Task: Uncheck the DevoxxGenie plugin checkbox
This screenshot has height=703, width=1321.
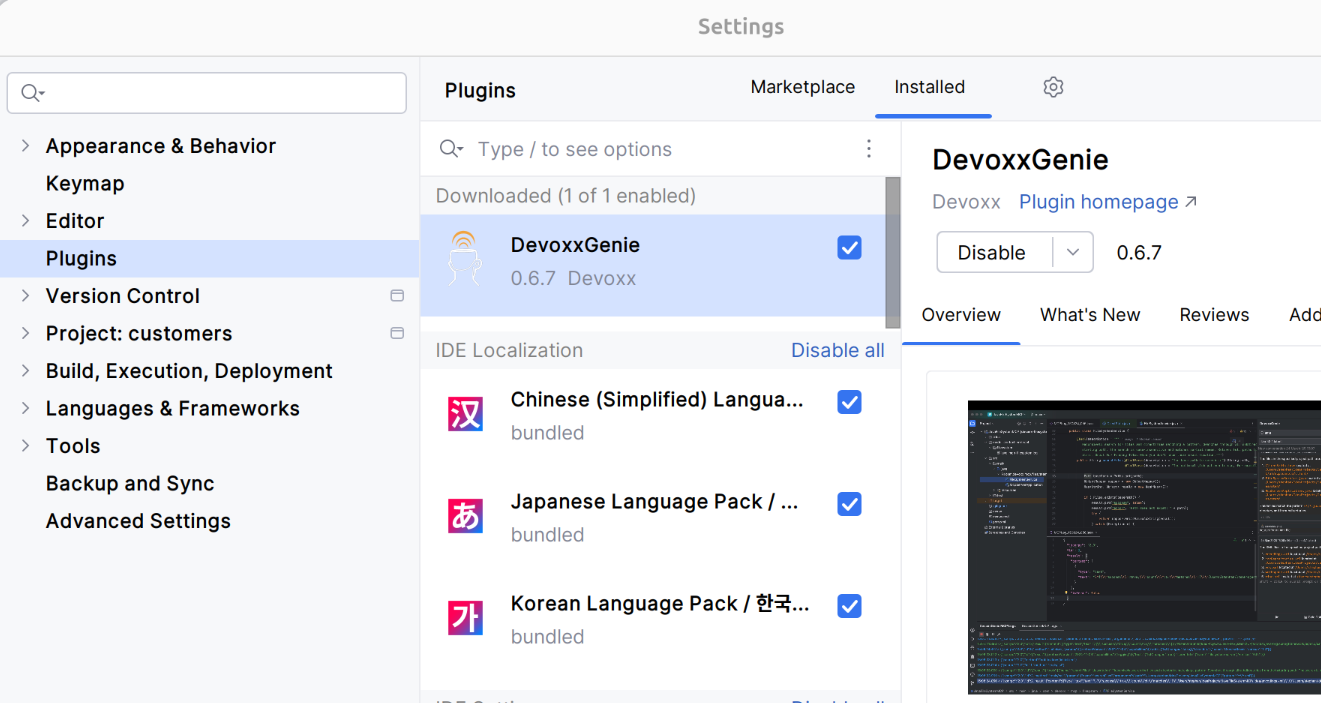Action: pyautogui.click(x=849, y=247)
